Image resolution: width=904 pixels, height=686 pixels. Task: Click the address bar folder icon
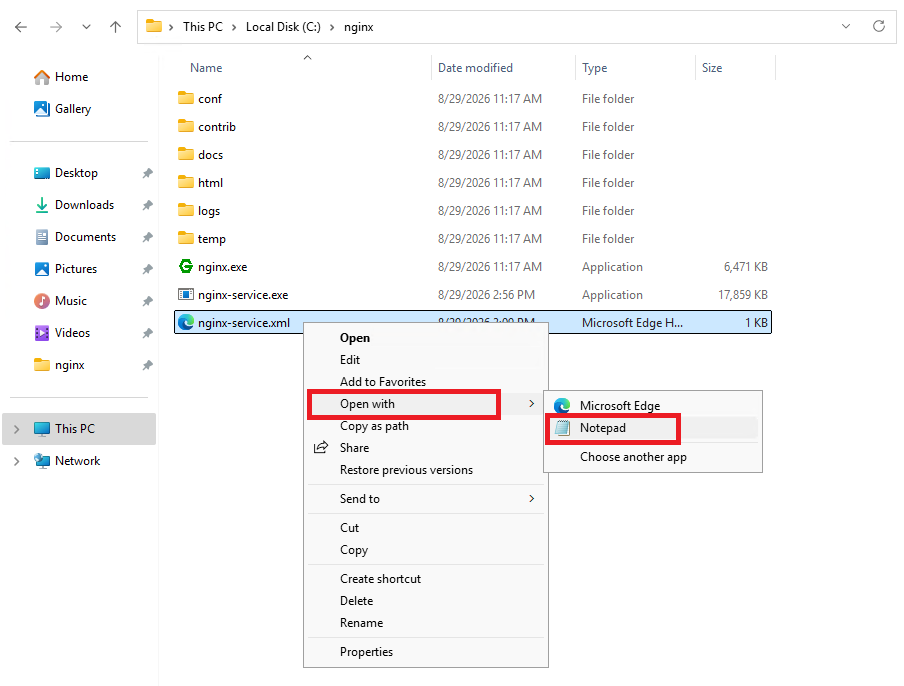tap(154, 26)
